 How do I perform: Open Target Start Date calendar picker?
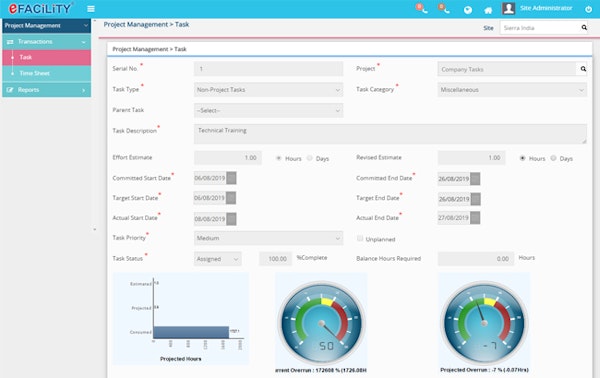[231, 198]
